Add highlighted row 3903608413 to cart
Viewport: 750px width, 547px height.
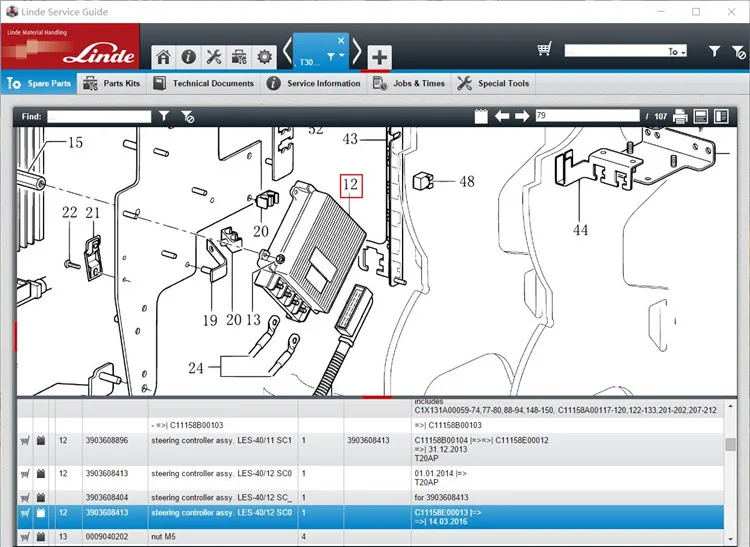click(x=25, y=513)
